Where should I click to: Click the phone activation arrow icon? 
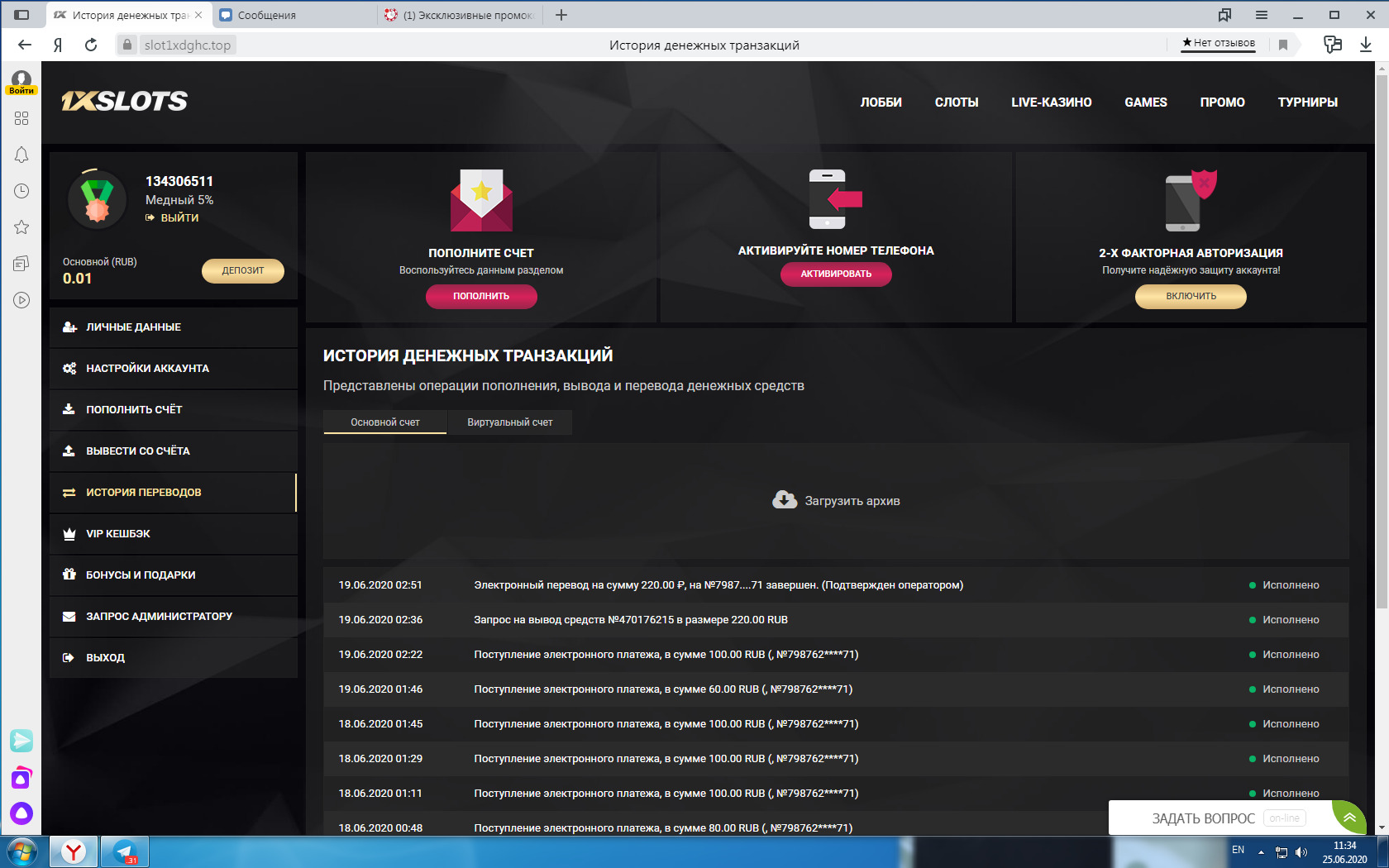(x=835, y=199)
